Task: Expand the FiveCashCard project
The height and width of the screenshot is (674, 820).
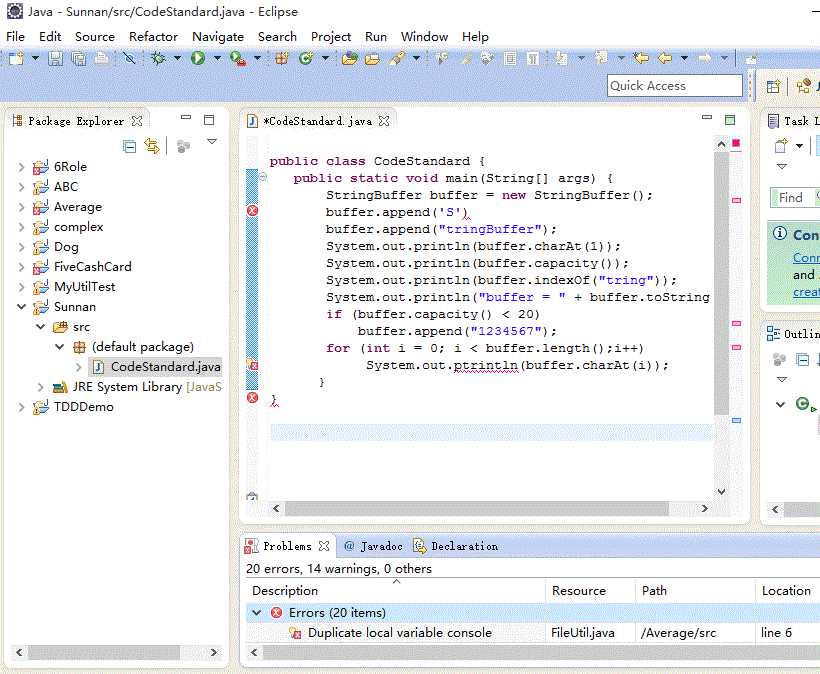Action: pyautogui.click(x=21, y=267)
